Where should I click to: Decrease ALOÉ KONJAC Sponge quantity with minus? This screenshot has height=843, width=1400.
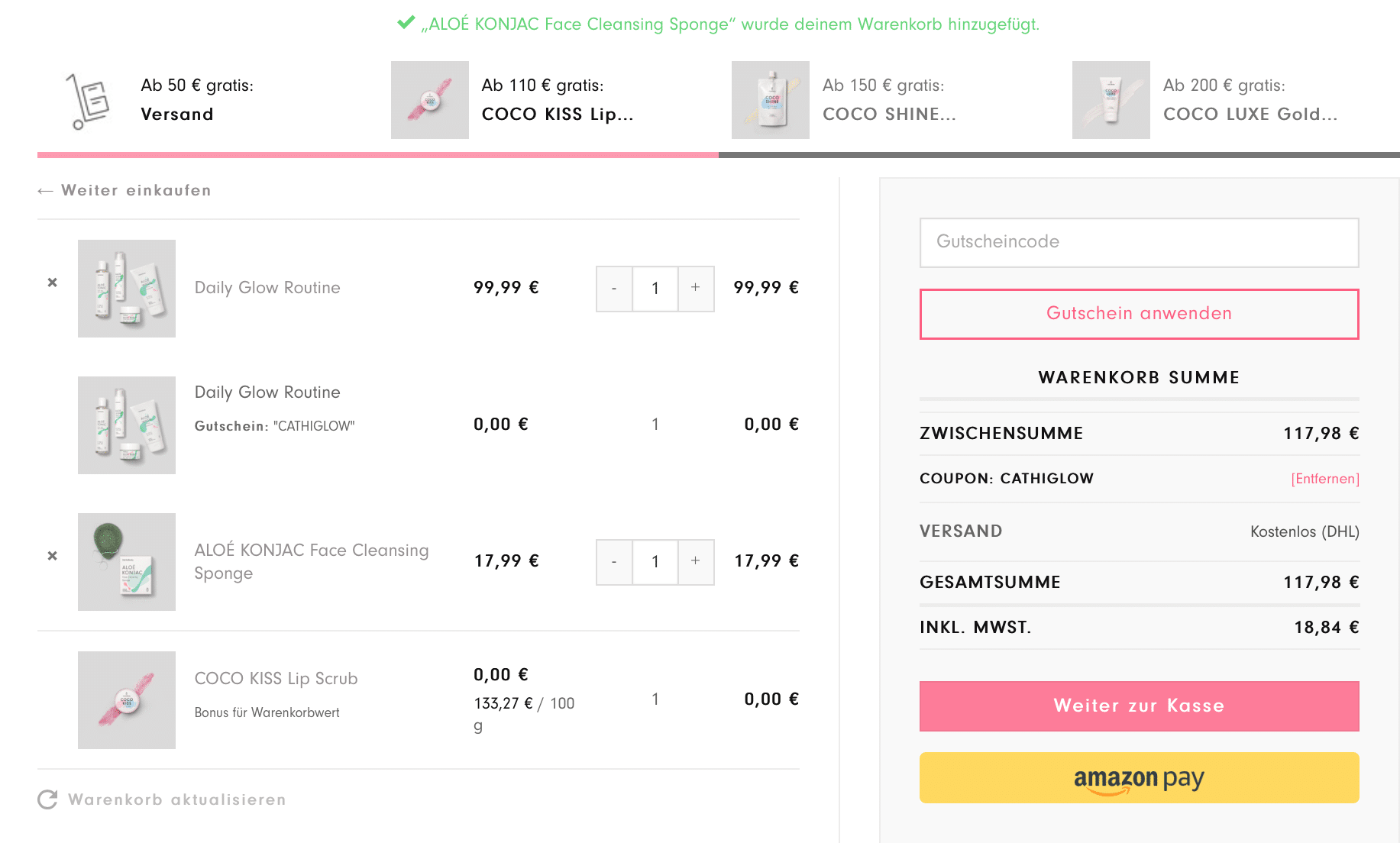click(x=614, y=562)
